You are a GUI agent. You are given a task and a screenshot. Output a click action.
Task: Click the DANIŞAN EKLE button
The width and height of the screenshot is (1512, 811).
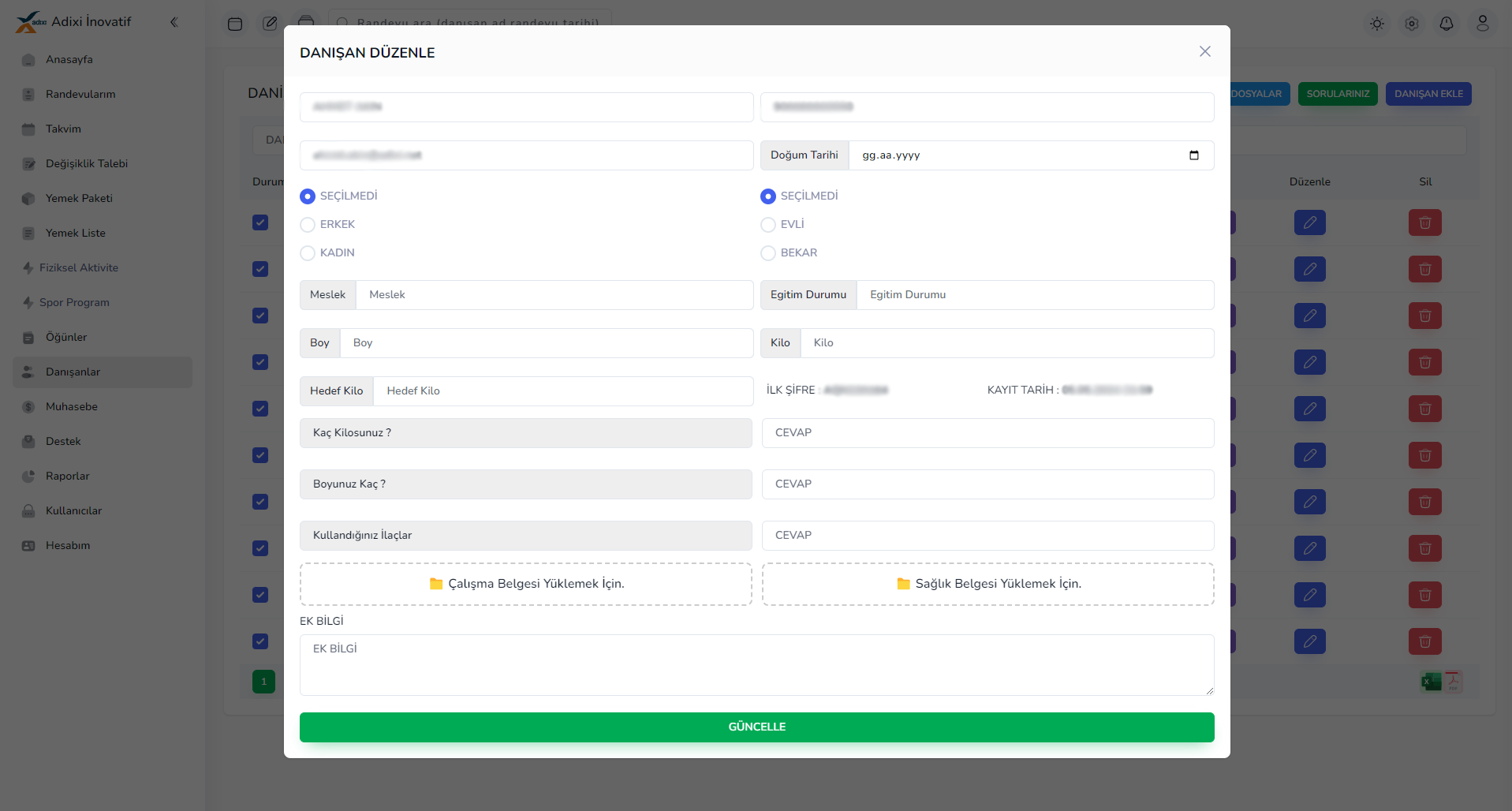pos(1428,94)
